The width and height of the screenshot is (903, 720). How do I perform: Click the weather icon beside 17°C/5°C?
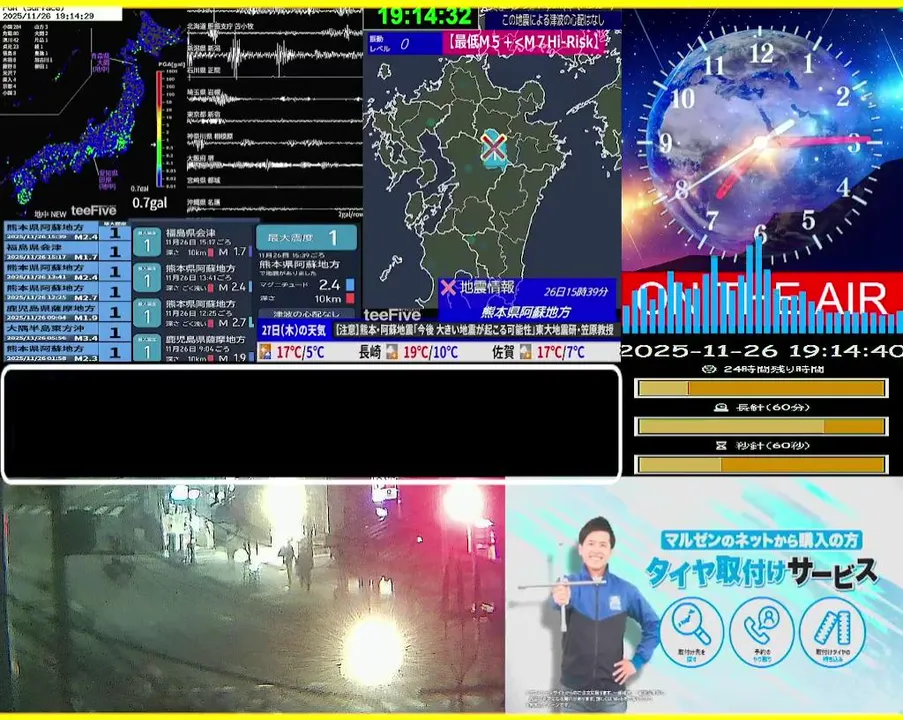265,351
